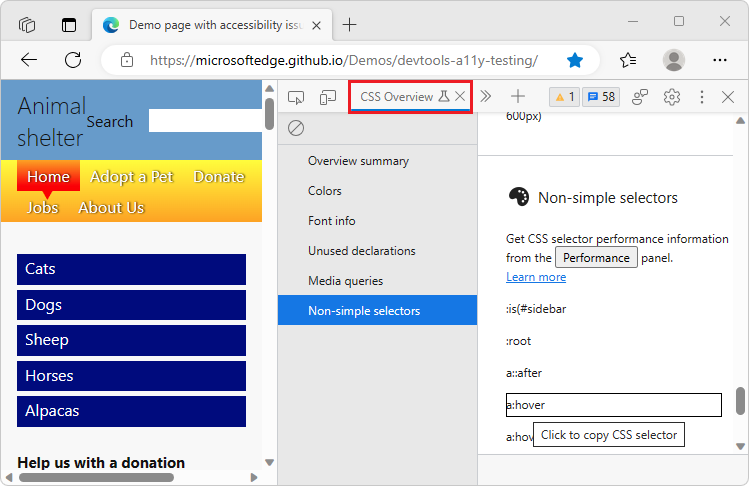Select the Cats category
Screen dimensions: 749x486
131,269
